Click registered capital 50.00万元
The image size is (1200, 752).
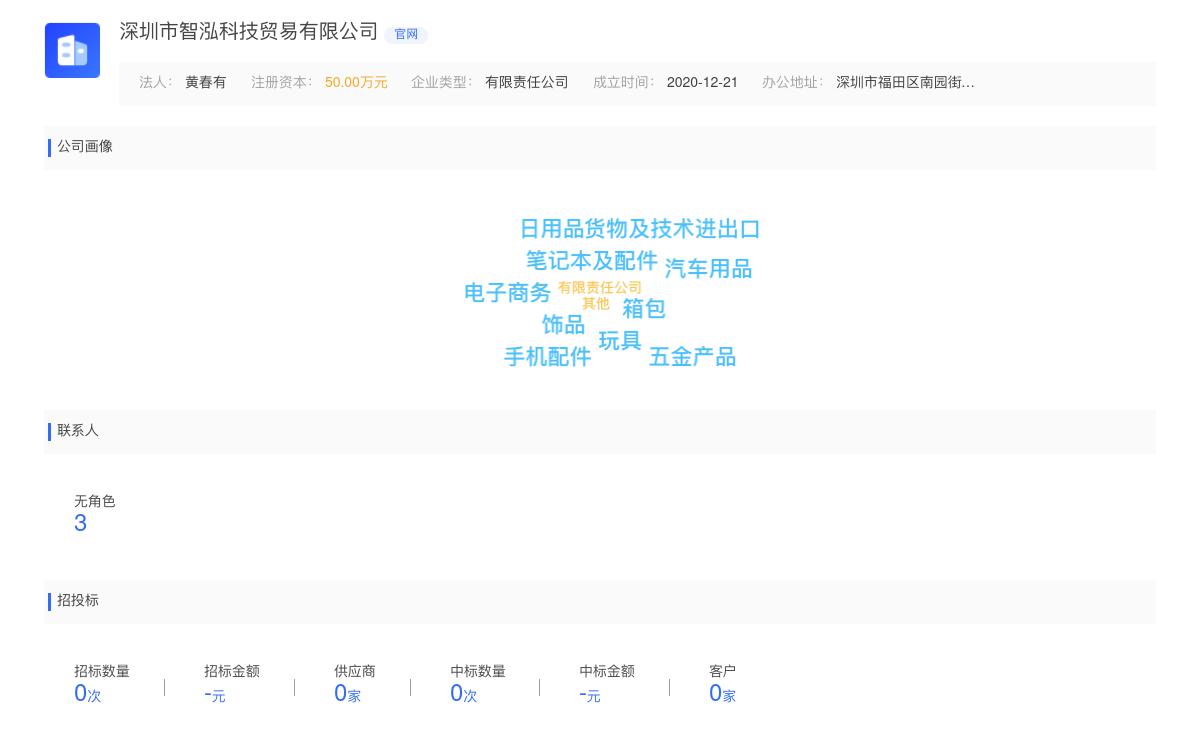click(x=356, y=83)
